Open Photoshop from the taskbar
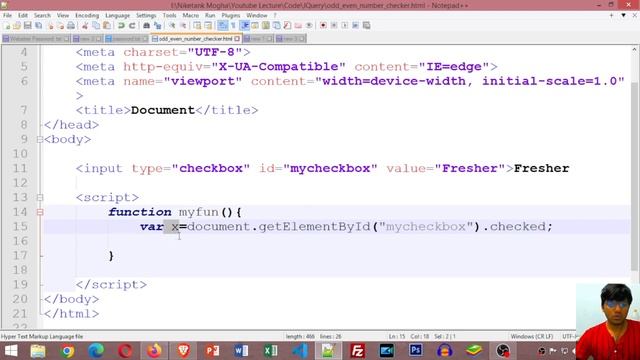640x360 pixels. pyautogui.click(x=416, y=351)
